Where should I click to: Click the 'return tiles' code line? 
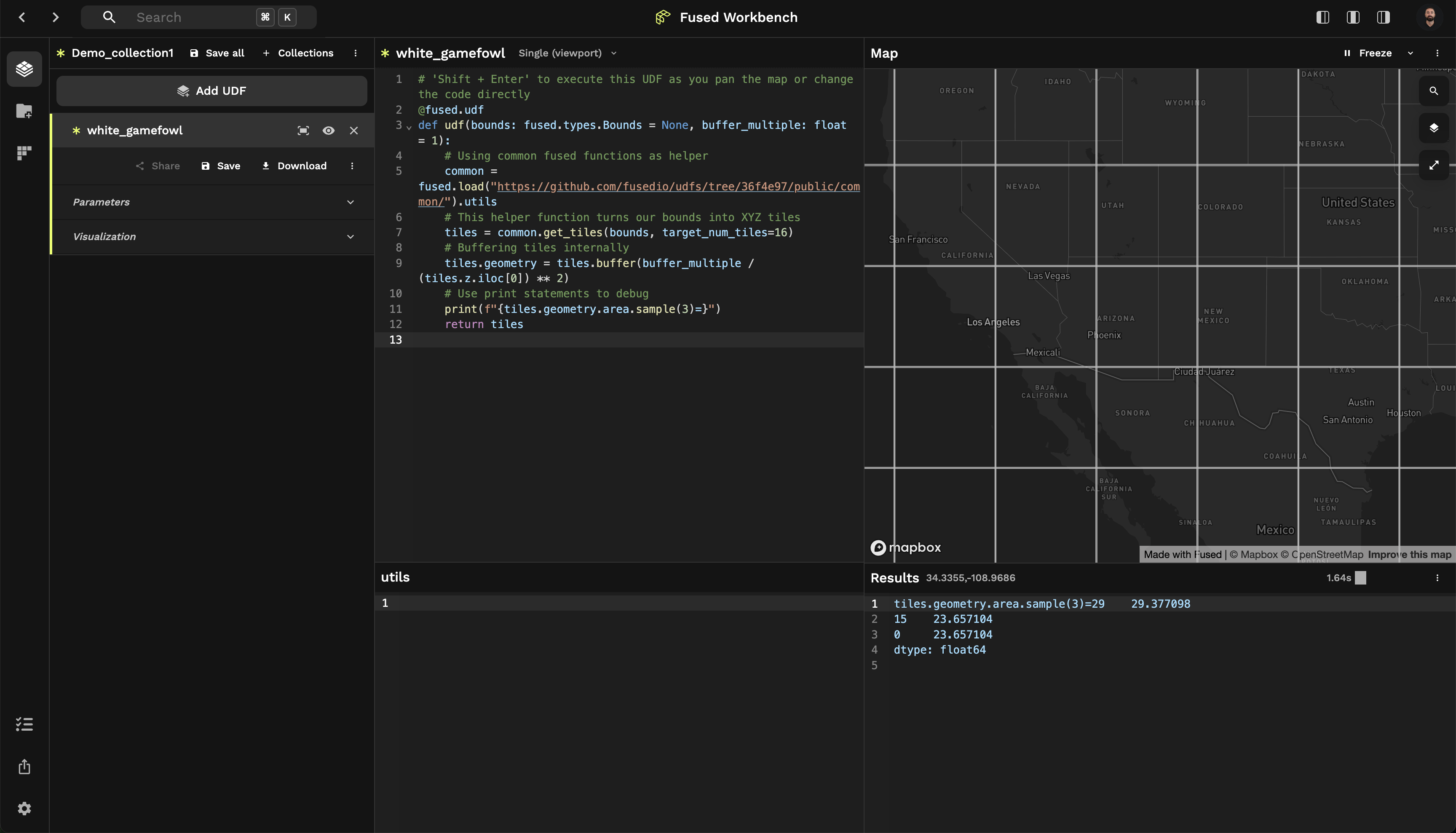coord(484,324)
